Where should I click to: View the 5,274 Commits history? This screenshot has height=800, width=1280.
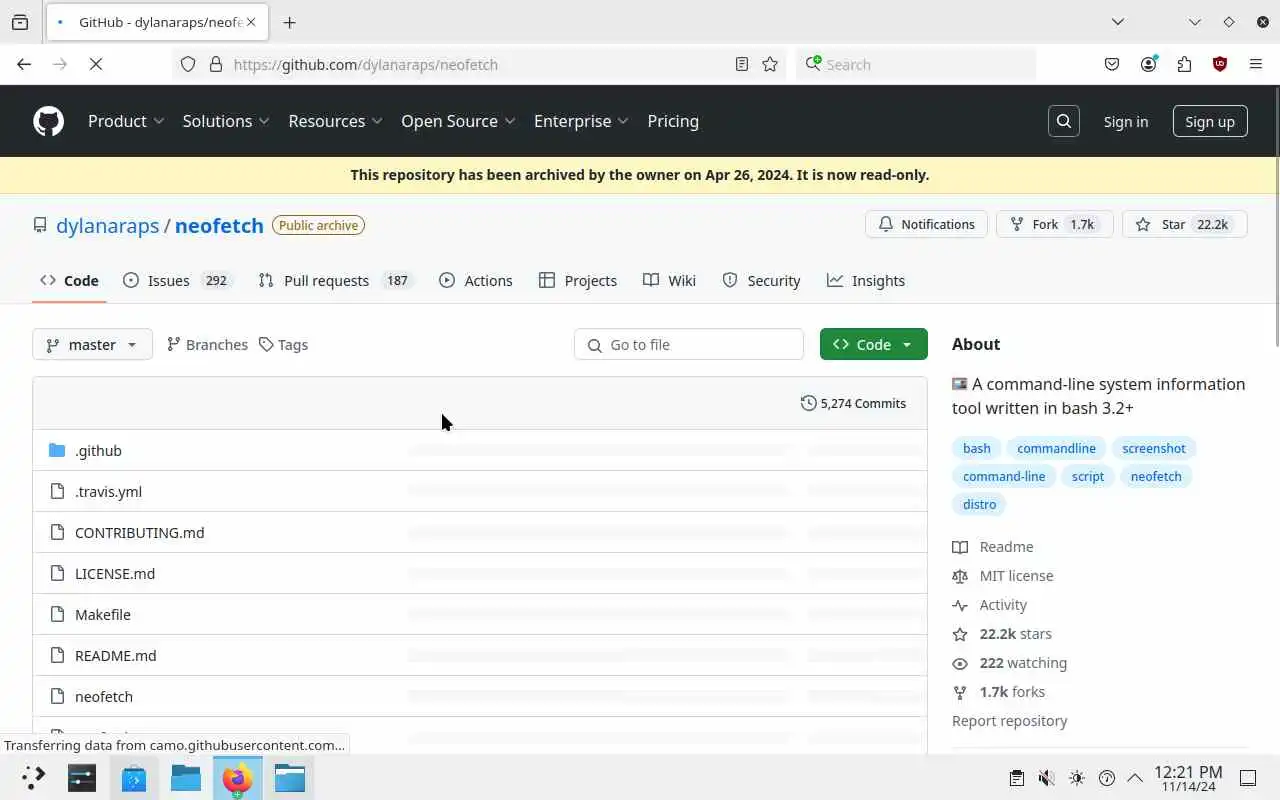click(x=853, y=403)
